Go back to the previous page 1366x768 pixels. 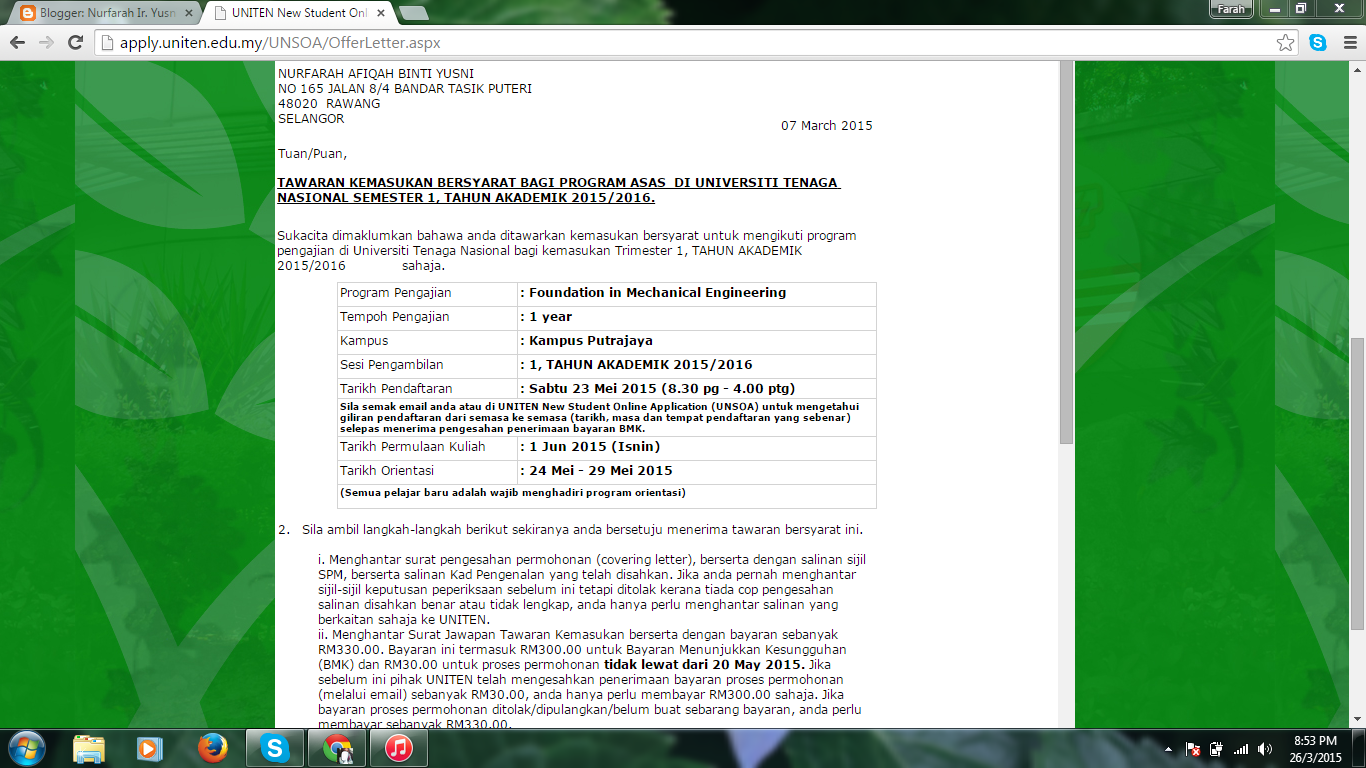point(17,43)
